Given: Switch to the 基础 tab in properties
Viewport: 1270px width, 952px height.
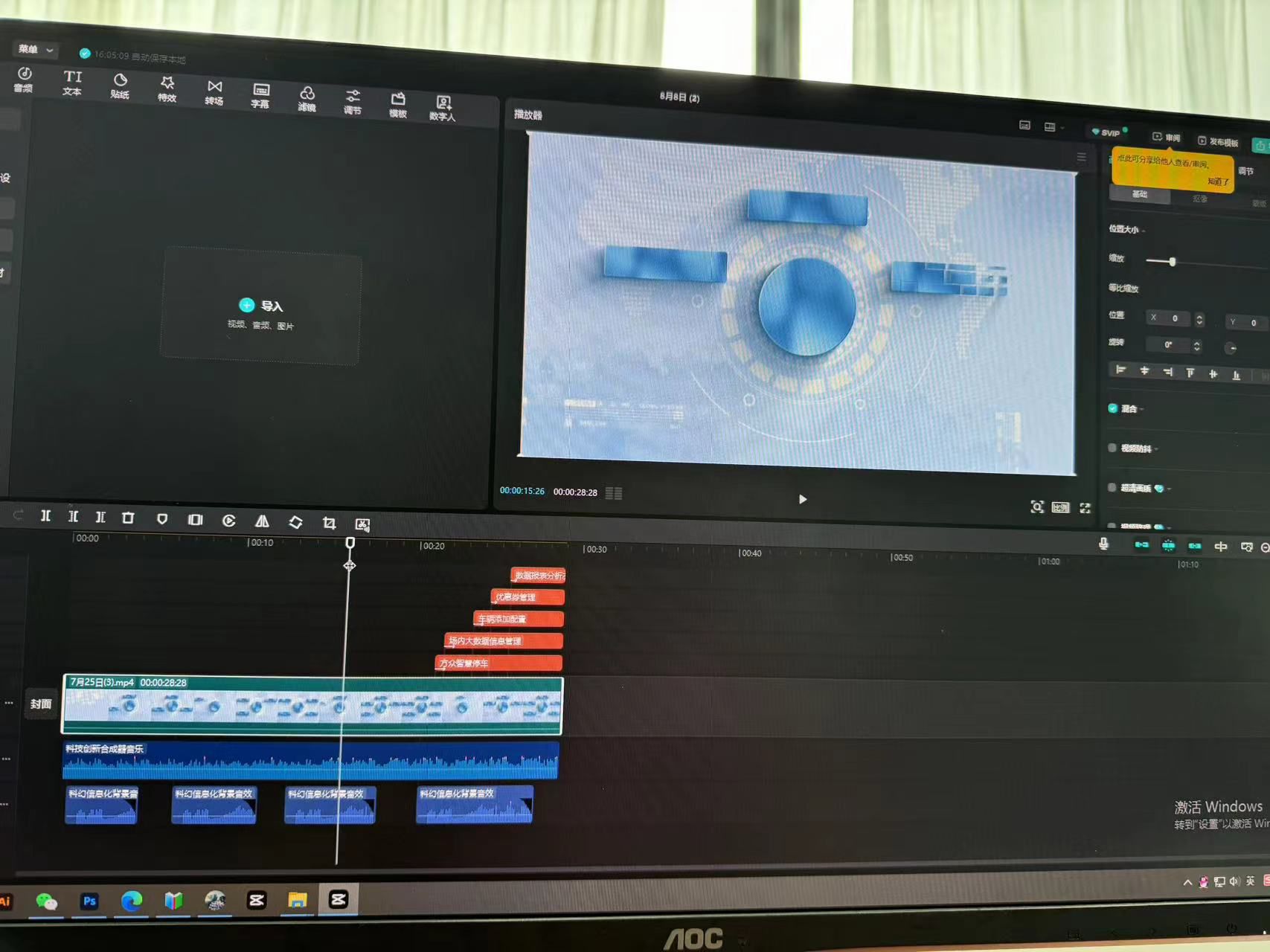Looking at the screenshot, I should point(1139,194).
